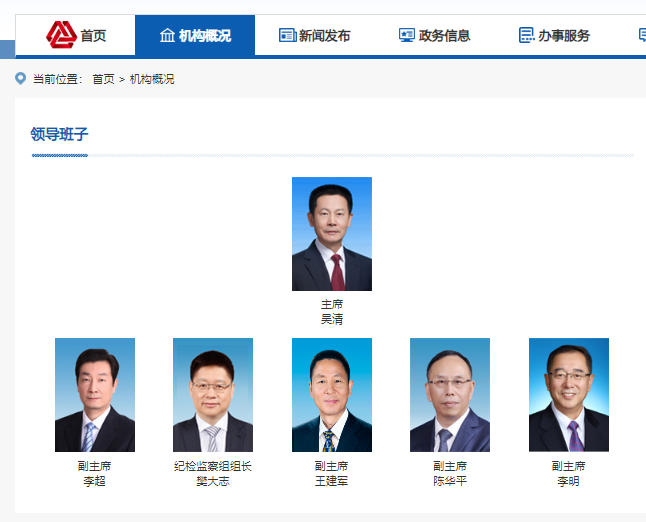Click the 副主席 title above 王建军
646x522 pixels.
point(332,466)
